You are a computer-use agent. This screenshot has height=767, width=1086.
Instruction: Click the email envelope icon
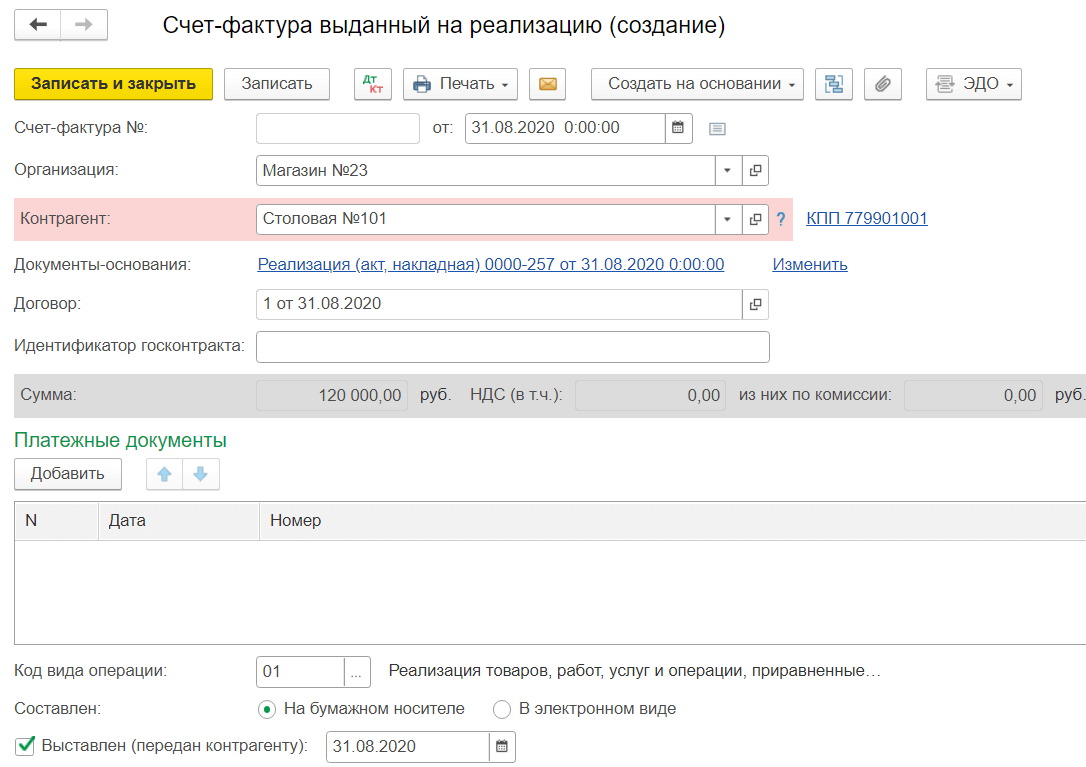tap(546, 83)
